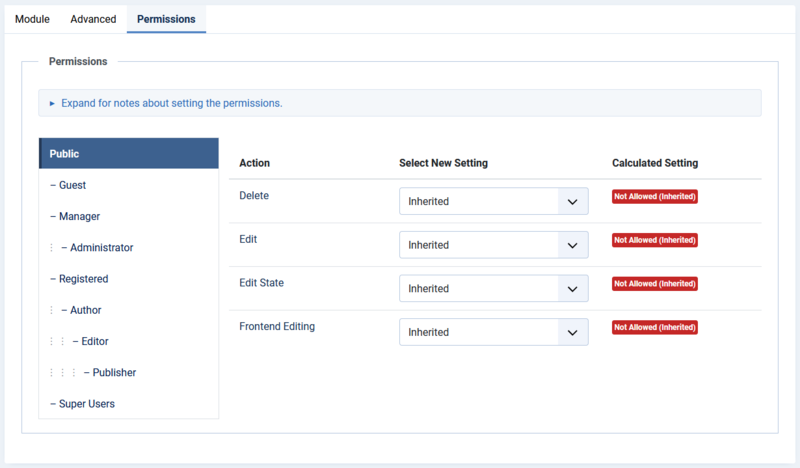The width and height of the screenshot is (800, 468).
Task: Click the Delete action label
Action: [x=254, y=195]
